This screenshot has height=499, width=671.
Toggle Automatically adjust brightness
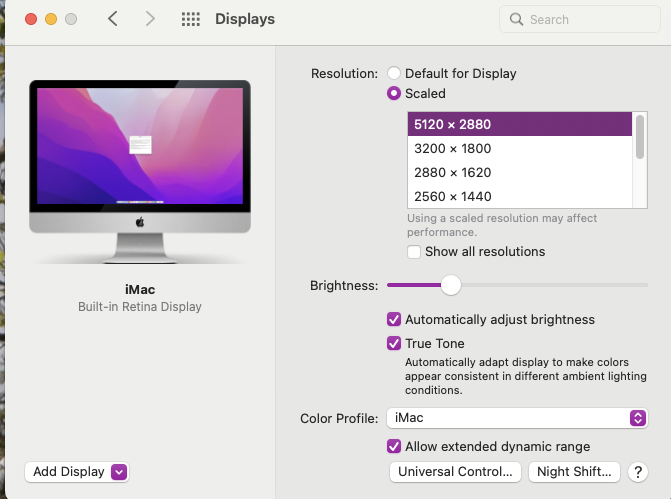pyautogui.click(x=394, y=319)
